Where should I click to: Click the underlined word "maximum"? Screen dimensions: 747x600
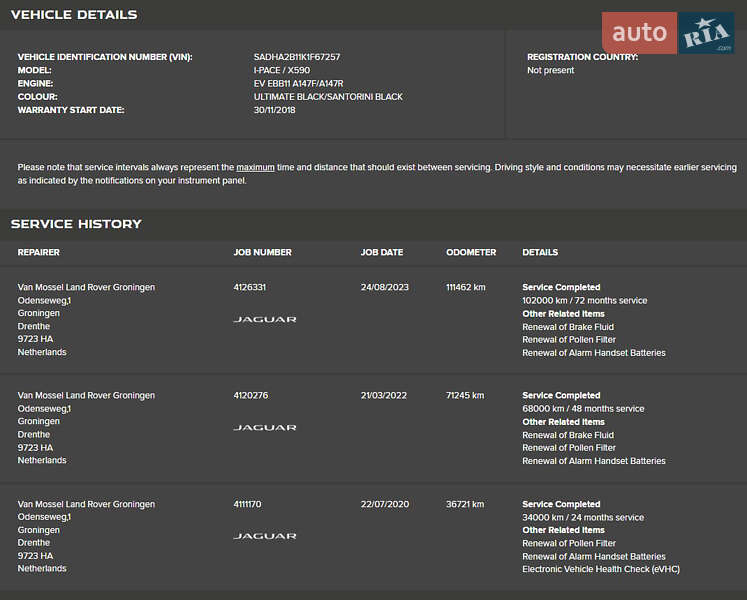click(x=255, y=167)
